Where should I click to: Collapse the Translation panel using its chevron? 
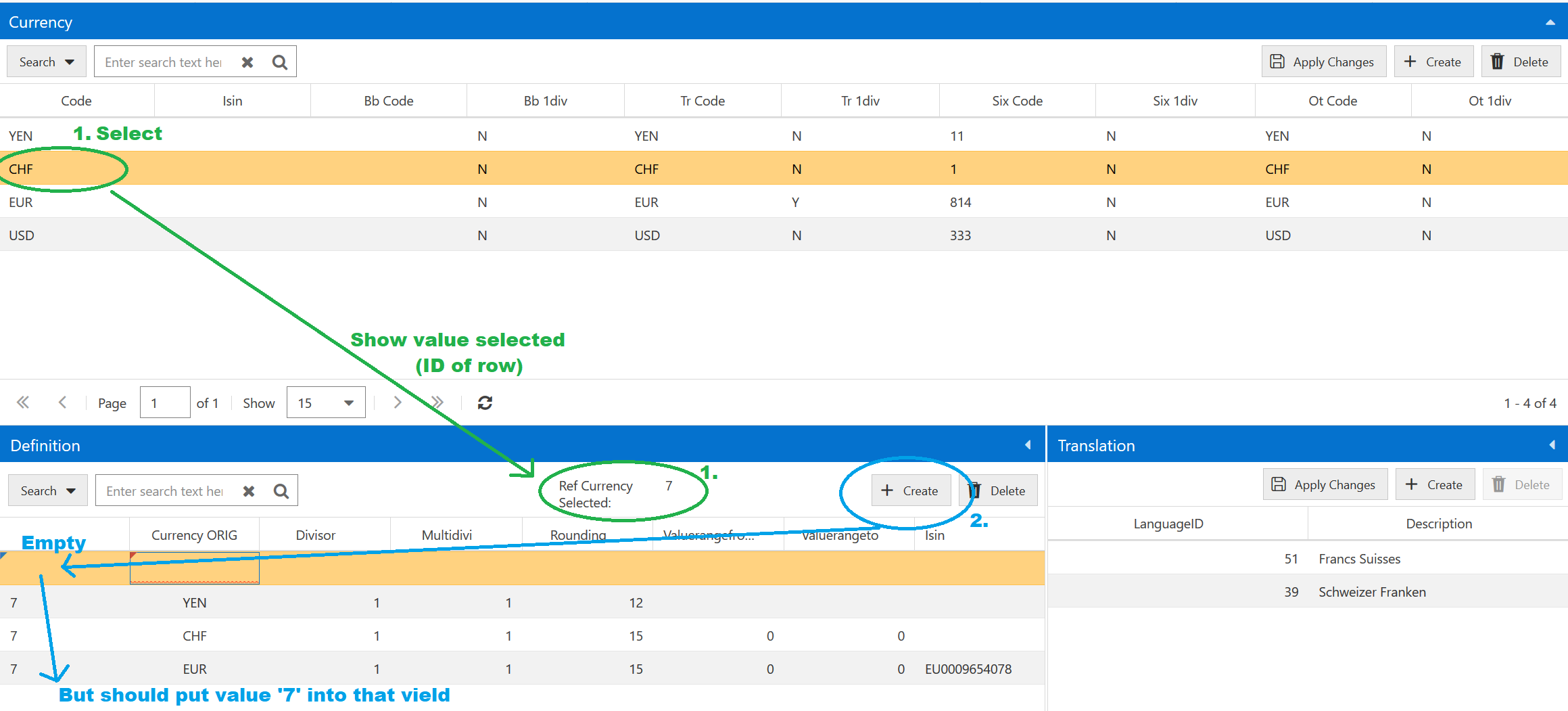(1553, 444)
